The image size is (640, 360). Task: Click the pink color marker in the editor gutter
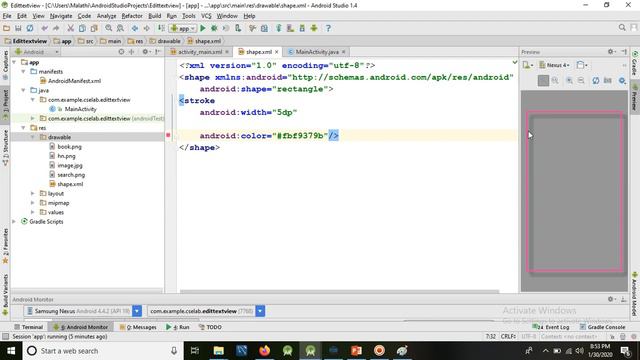coord(168,135)
